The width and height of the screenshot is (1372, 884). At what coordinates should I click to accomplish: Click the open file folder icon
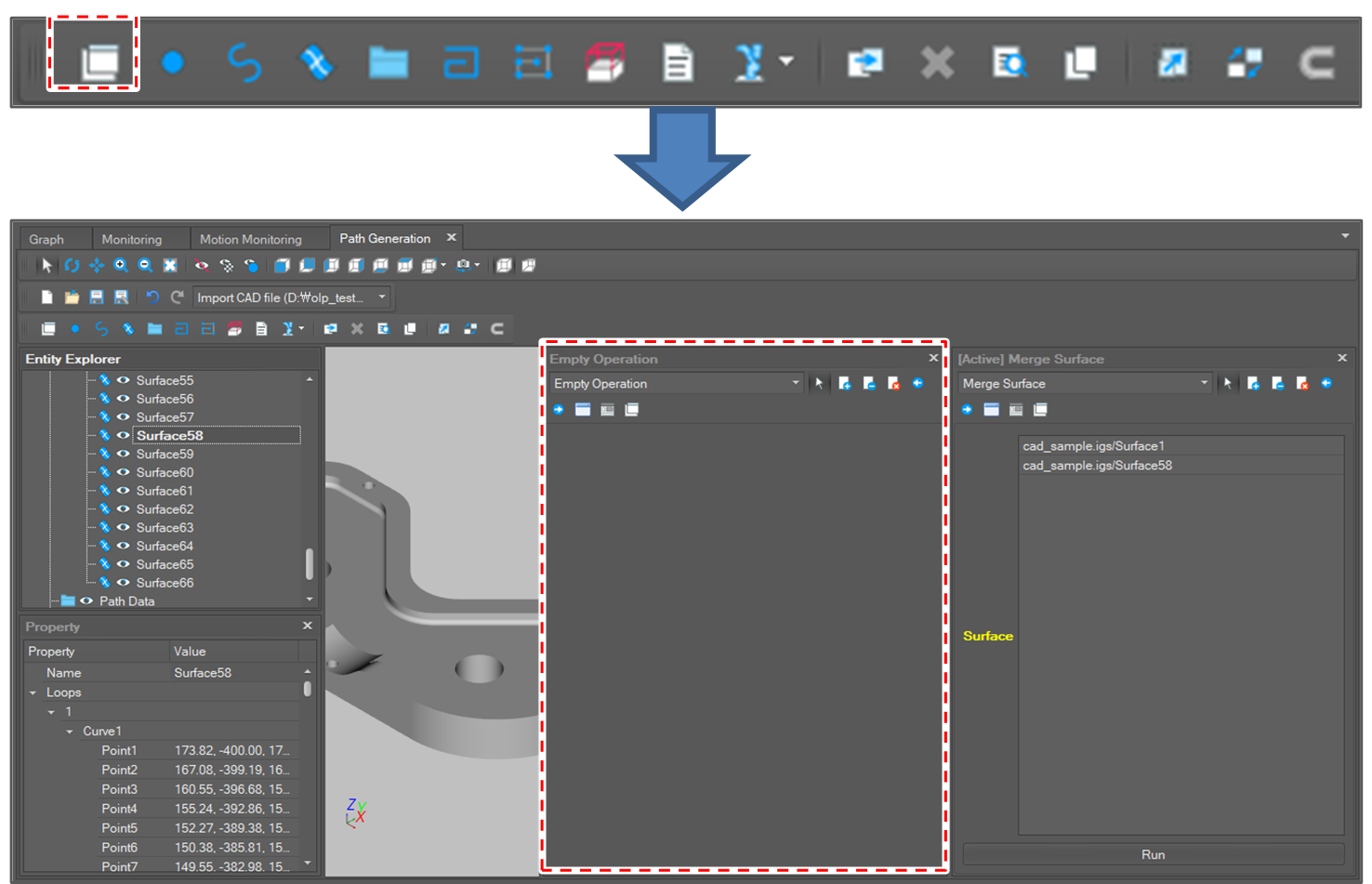pos(72,297)
